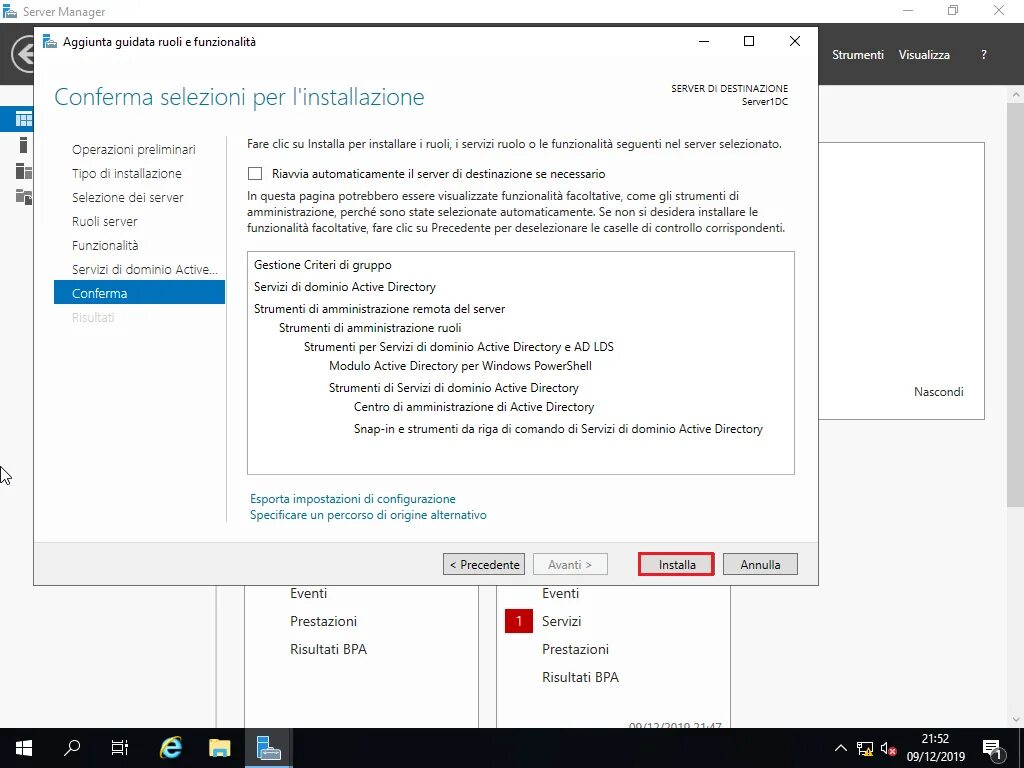Select Strumenti di amministrazione remota del server
The image size is (1024, 768).
point(379,309)
